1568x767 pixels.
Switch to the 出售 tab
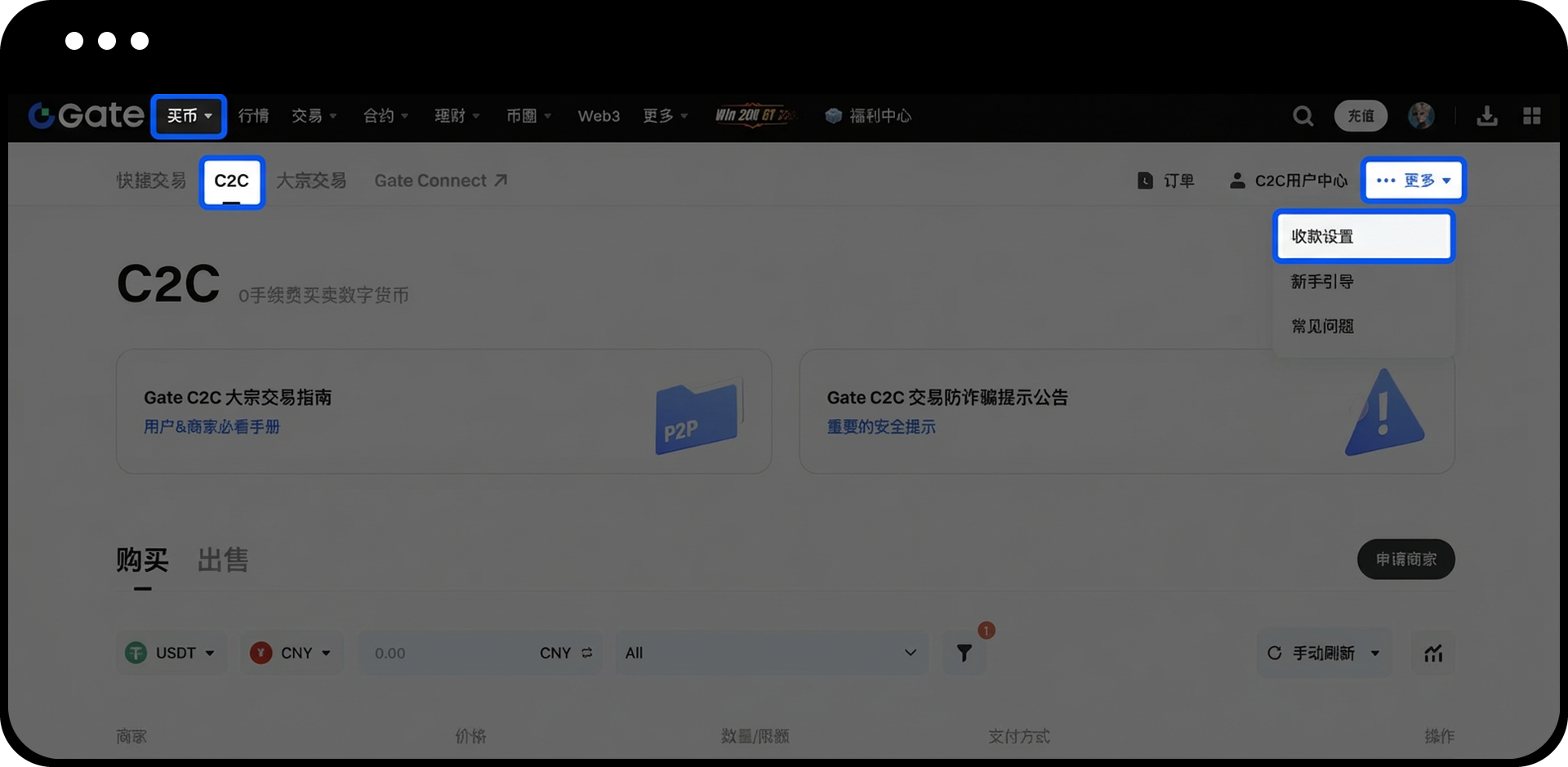click(223, 560)
